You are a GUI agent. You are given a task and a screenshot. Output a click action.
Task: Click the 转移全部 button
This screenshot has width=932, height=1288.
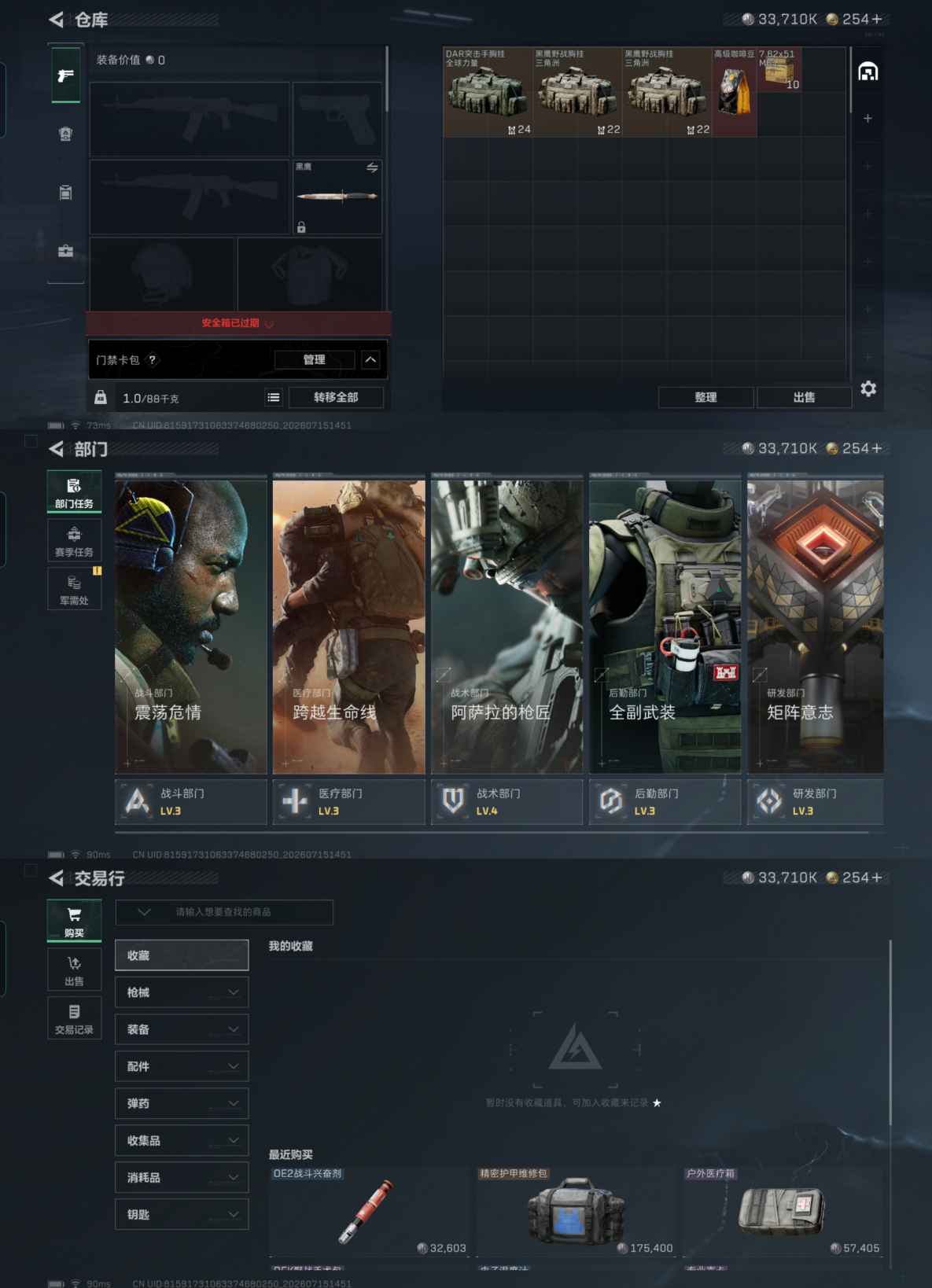(x=336, y=397)
